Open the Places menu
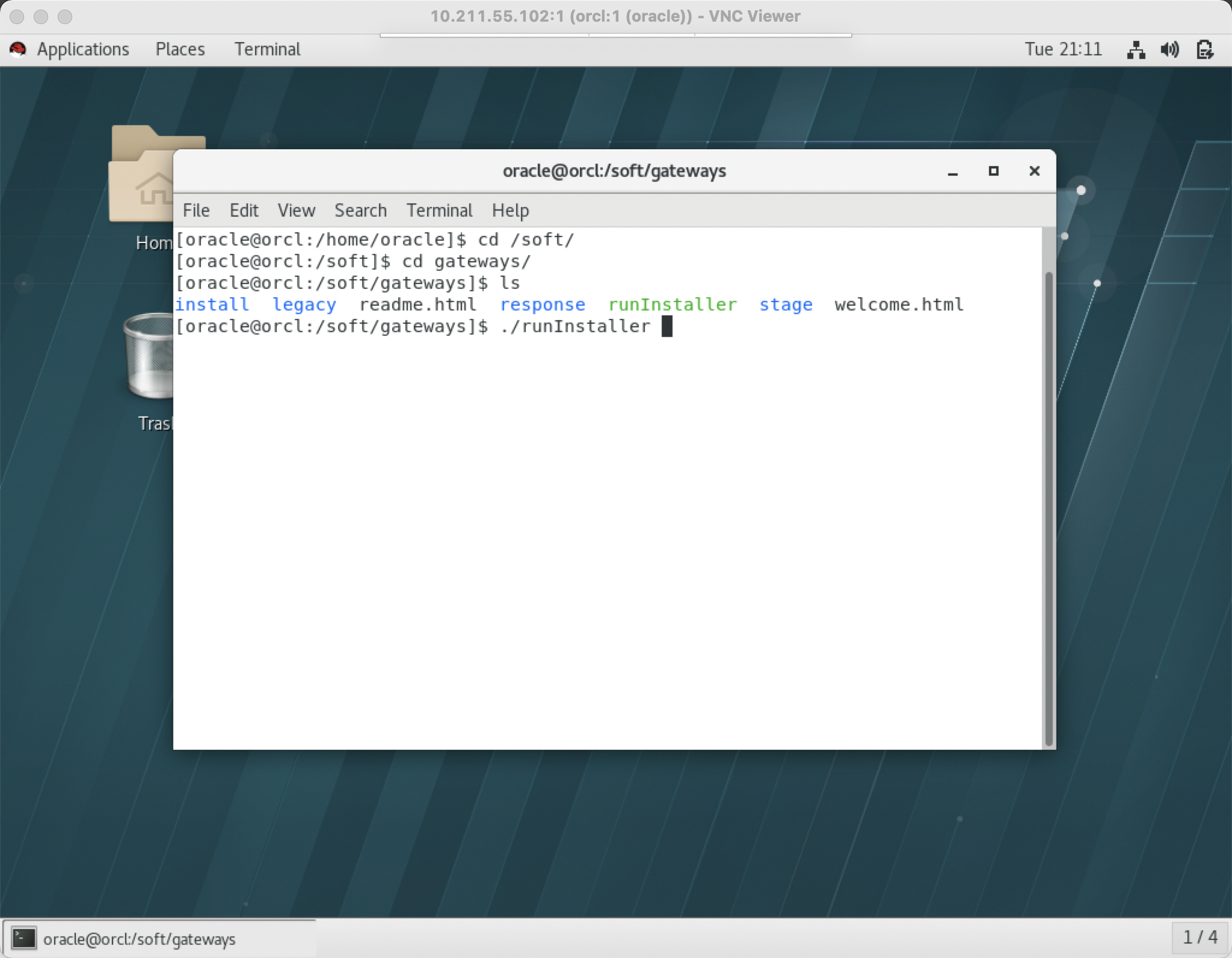1232x958 pixels. tap(180, 49)
